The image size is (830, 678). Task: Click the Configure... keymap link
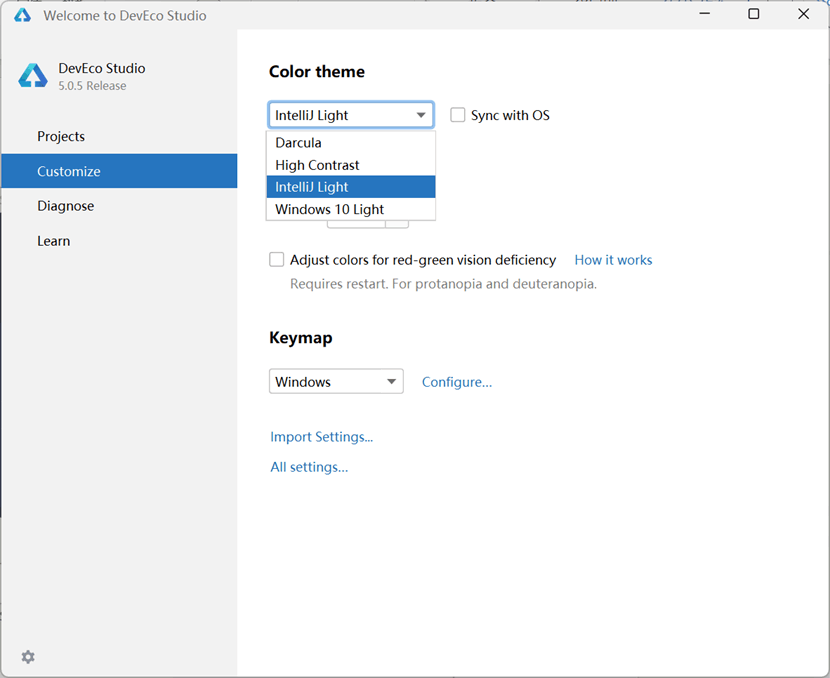457,382
